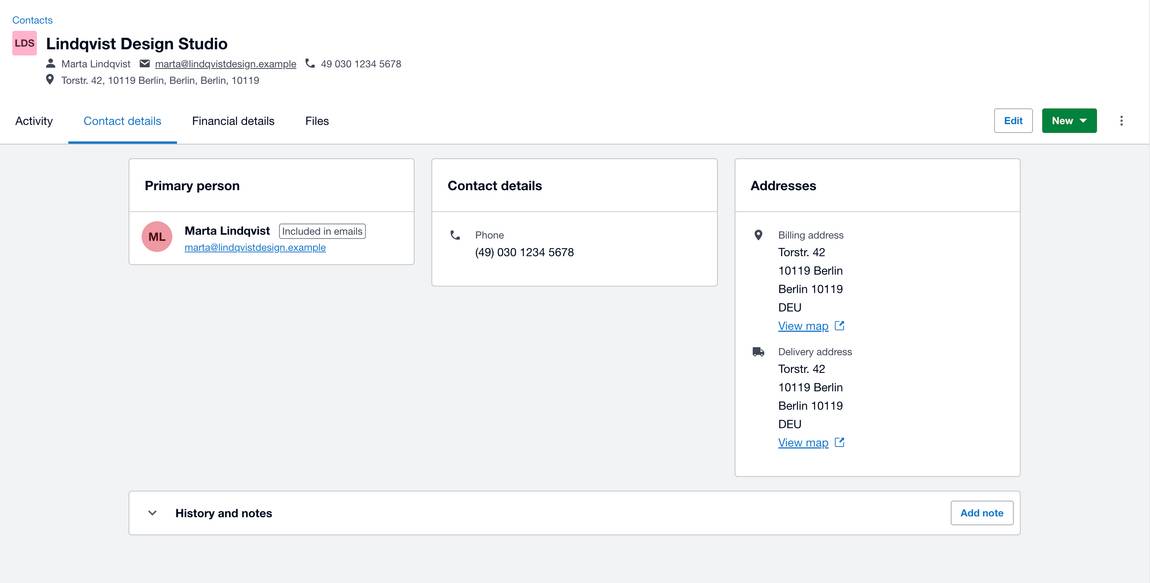Click the Lindqvist Design Studio heading
The width and height of the screenshot is (1150, 583).
click(137, 43)
